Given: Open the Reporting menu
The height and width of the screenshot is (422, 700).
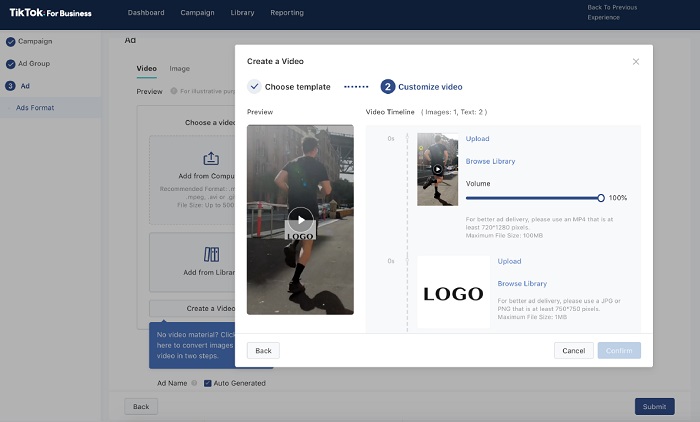Looking at the screenshot, I should (287, 13).
